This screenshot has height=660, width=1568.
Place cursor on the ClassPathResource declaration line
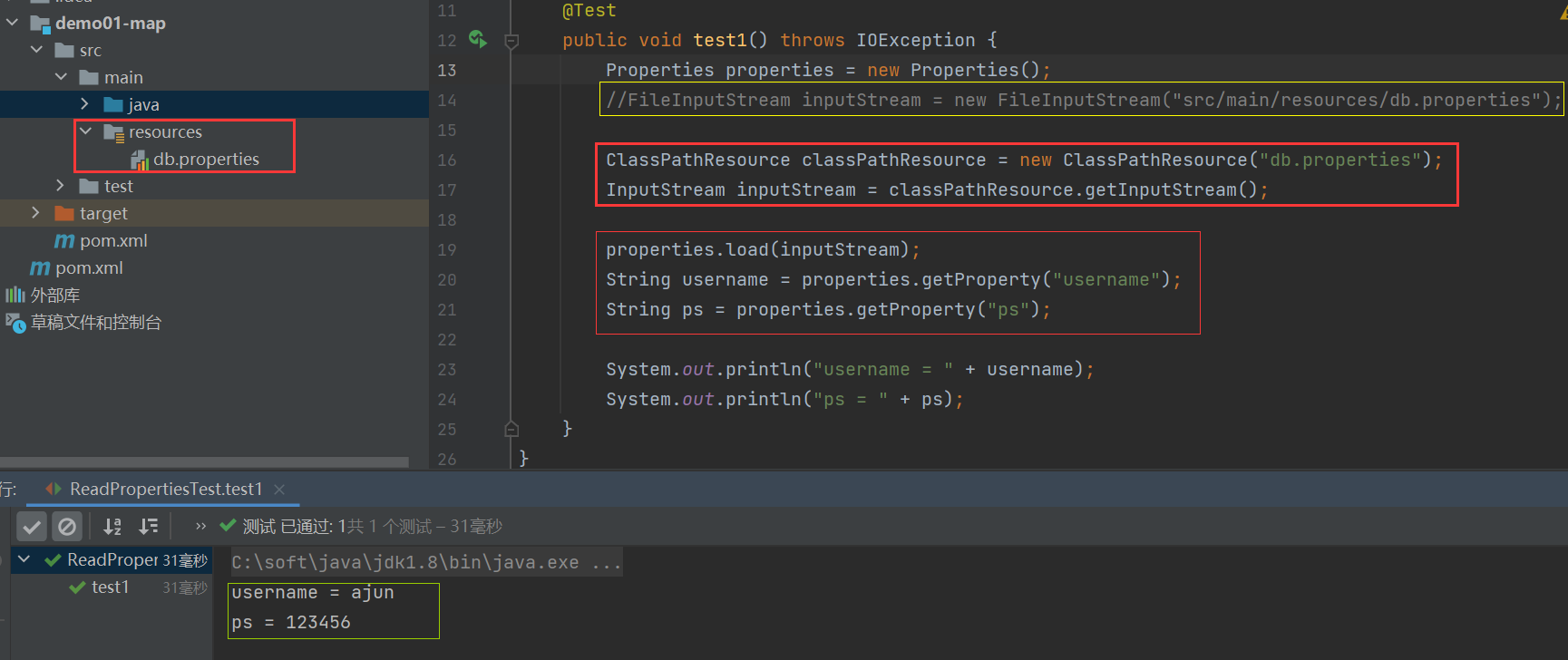point(1023,160)
